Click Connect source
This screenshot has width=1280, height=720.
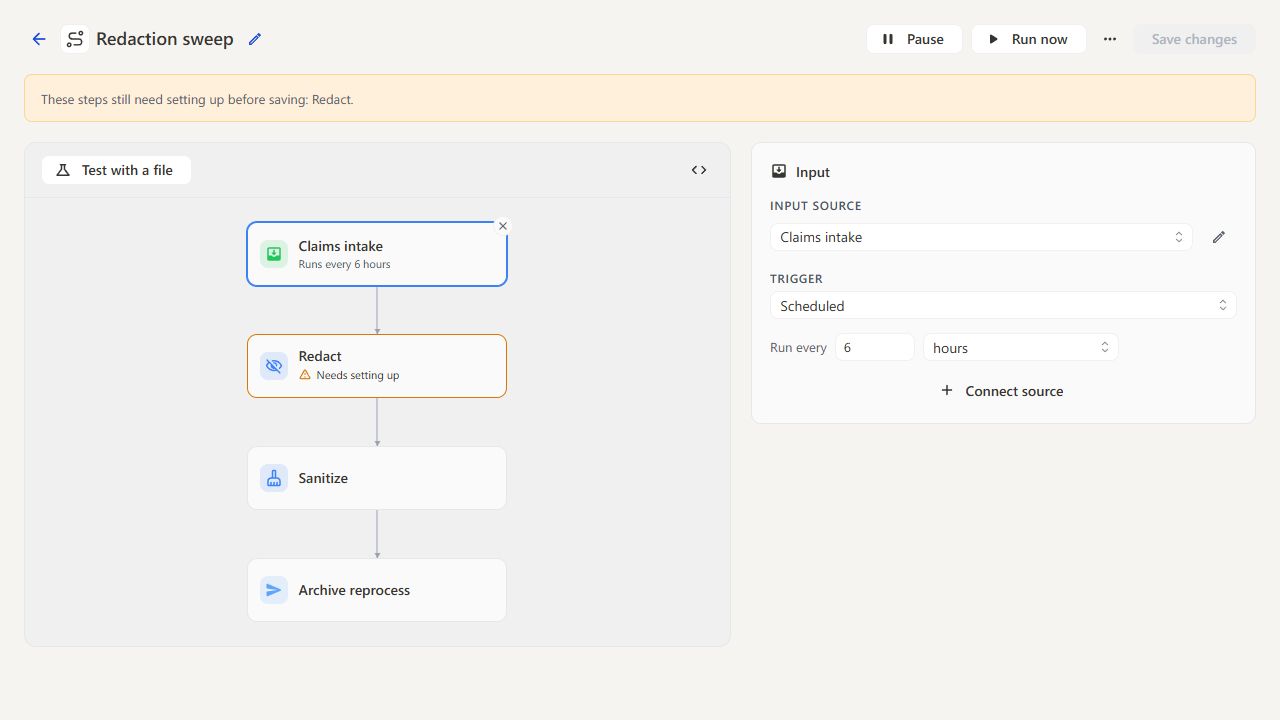(x=1003, y=391)
